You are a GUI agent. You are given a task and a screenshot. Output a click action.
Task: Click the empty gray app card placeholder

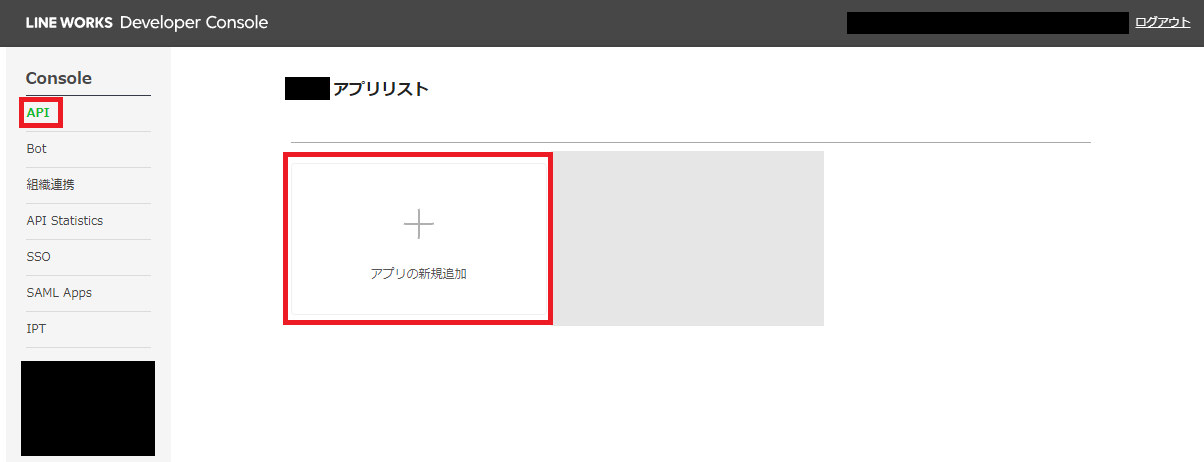pyautogui.click(x=688, y=238)
